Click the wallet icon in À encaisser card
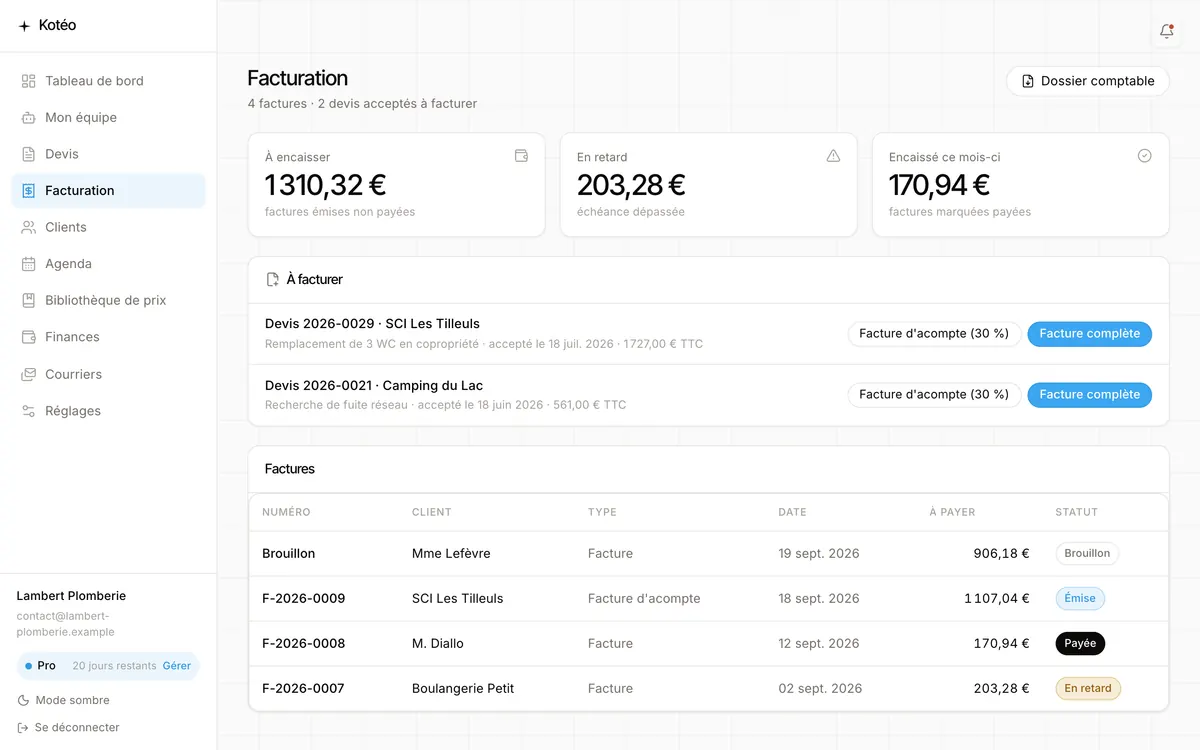Screen dimensions: 1200x750 click(521, 156)
